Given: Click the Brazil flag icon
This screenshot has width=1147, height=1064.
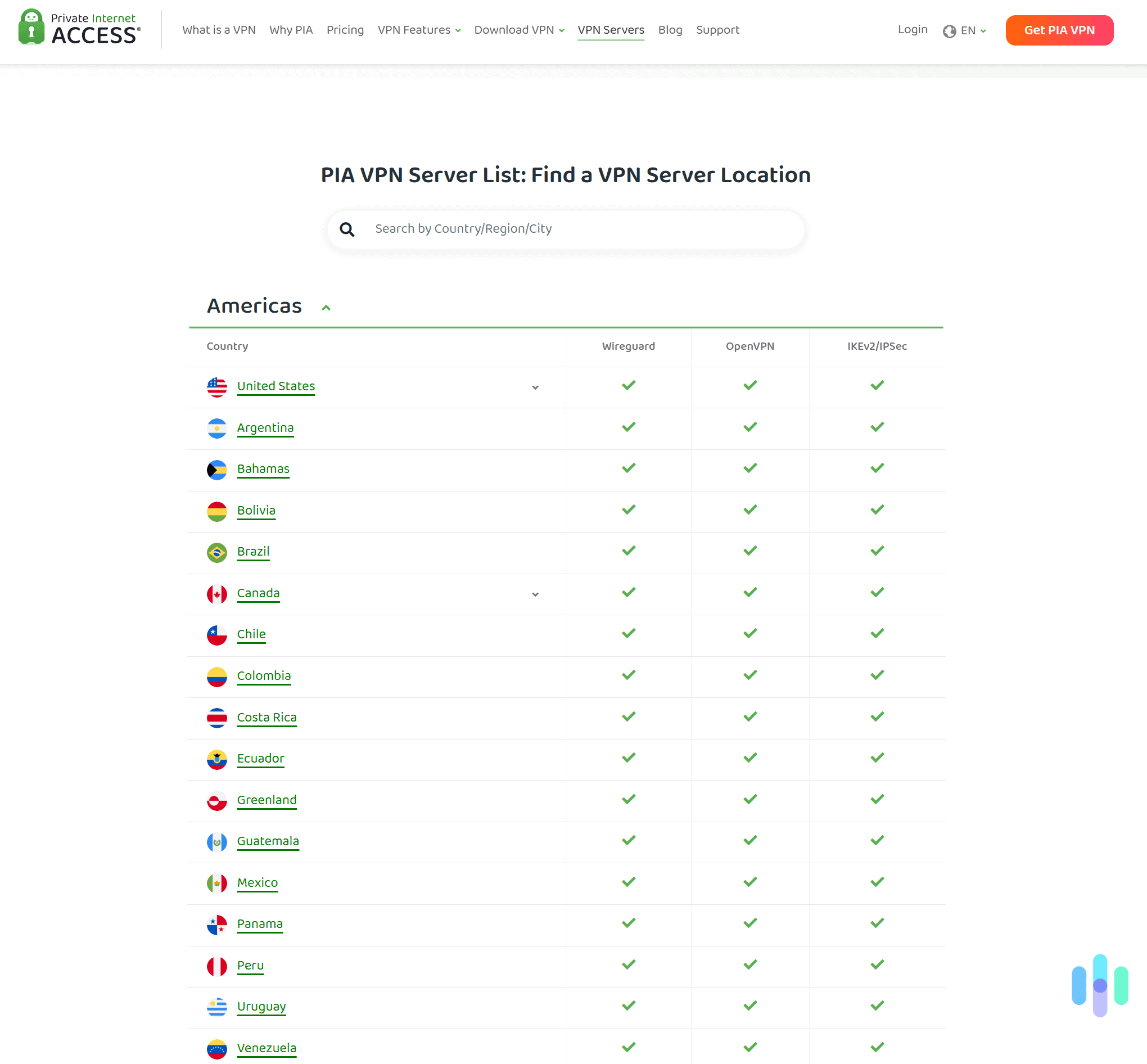Looking at the screenshot, I should [x=217, y=552].
